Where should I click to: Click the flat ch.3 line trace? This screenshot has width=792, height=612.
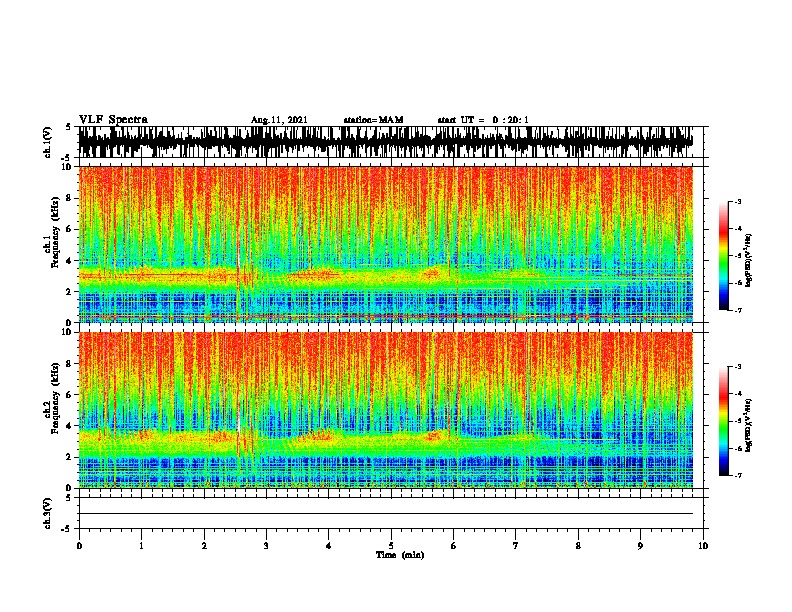tap(385, 514)
